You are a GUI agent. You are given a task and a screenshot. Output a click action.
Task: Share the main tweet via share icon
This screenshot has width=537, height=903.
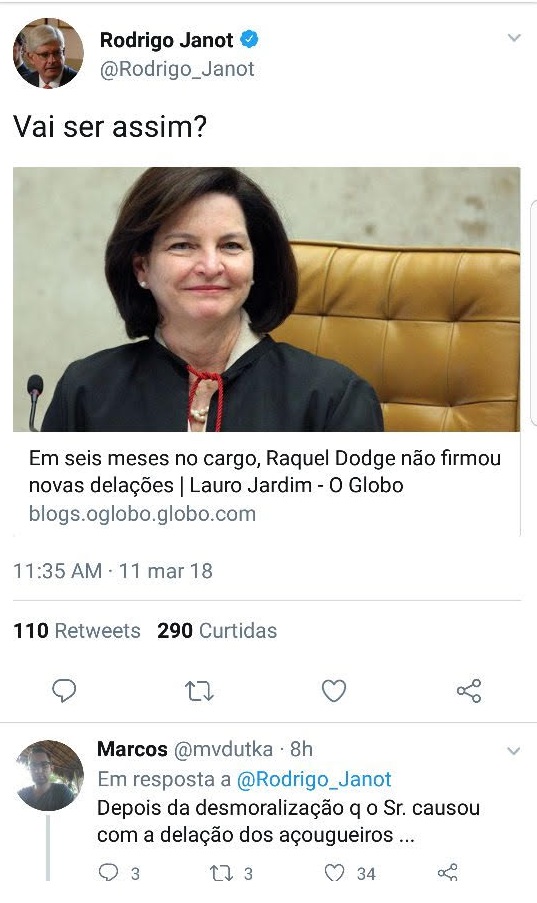[469, 690]
